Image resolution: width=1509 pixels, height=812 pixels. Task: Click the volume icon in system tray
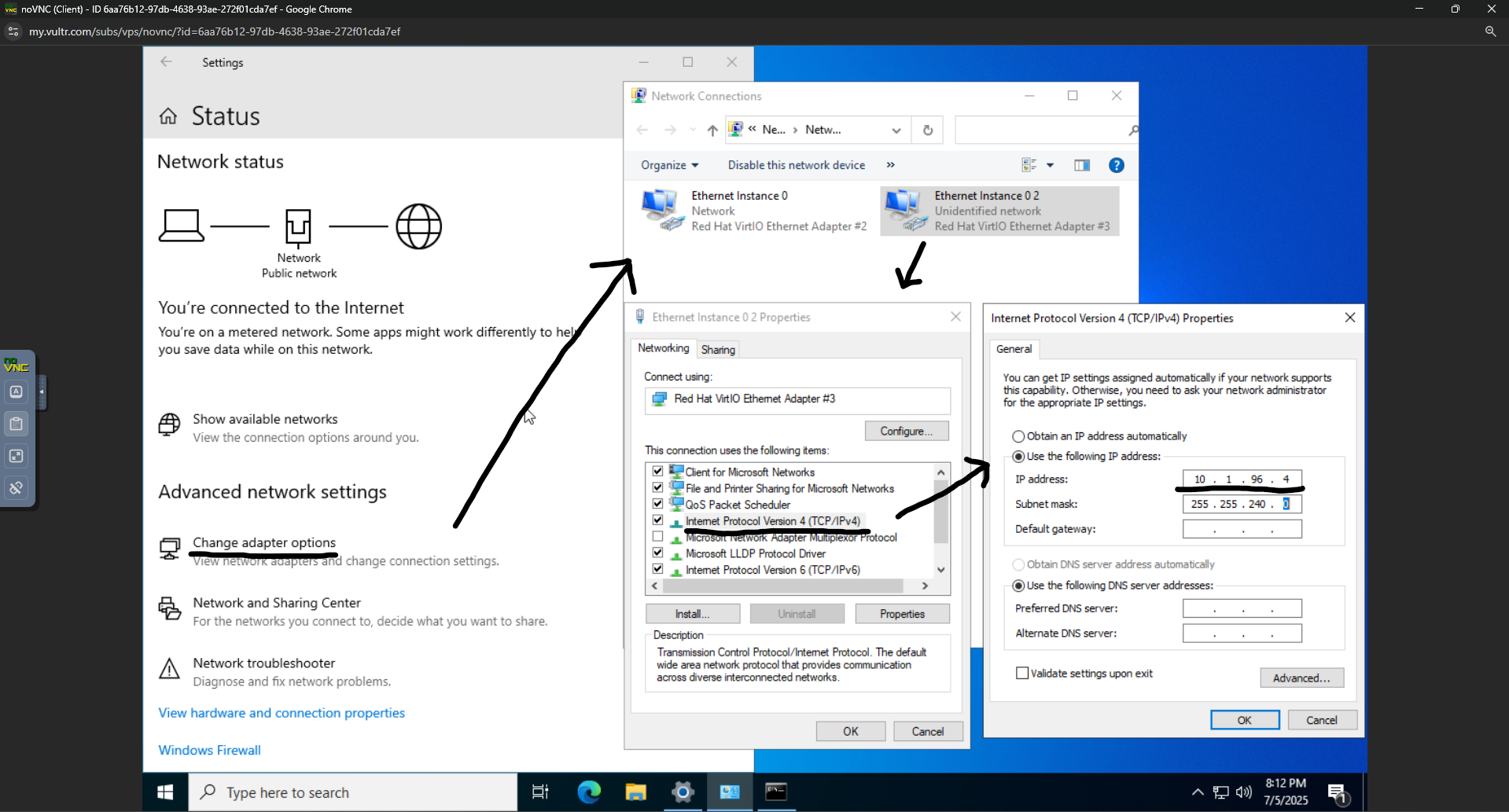(1244, 792)
